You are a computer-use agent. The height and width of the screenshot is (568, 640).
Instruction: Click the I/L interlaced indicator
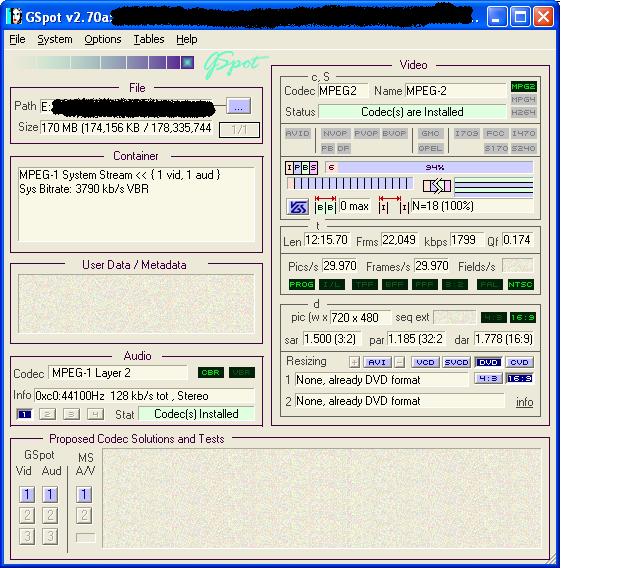pos(332,284)
